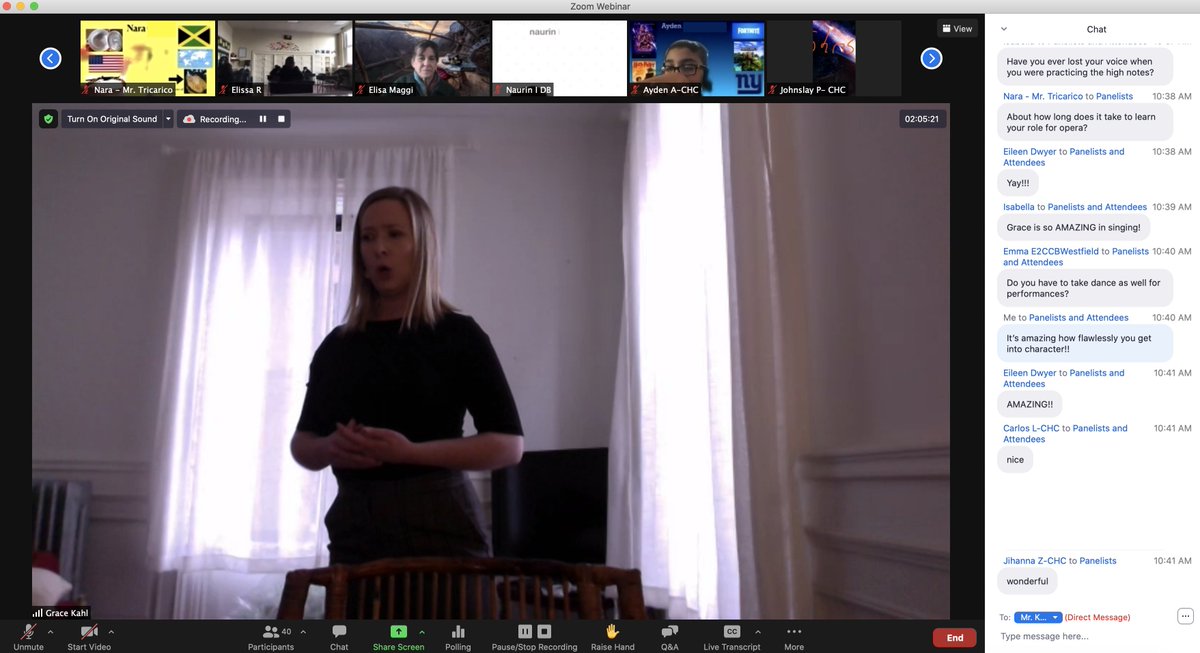Click the cloud Recording indicator
The width and height of the screenshot is (1200, 653).
[x=214, y=119]
